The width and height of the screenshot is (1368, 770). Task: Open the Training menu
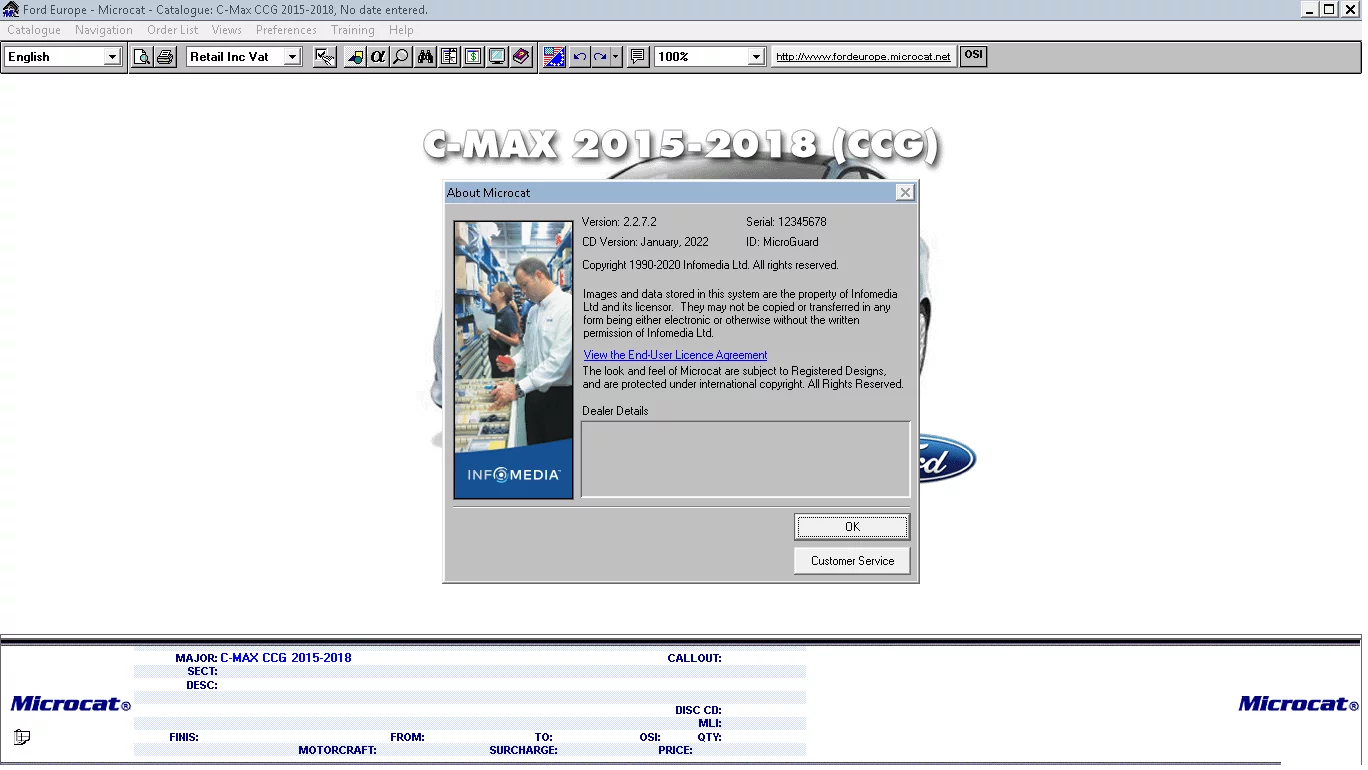pos(352,30)
